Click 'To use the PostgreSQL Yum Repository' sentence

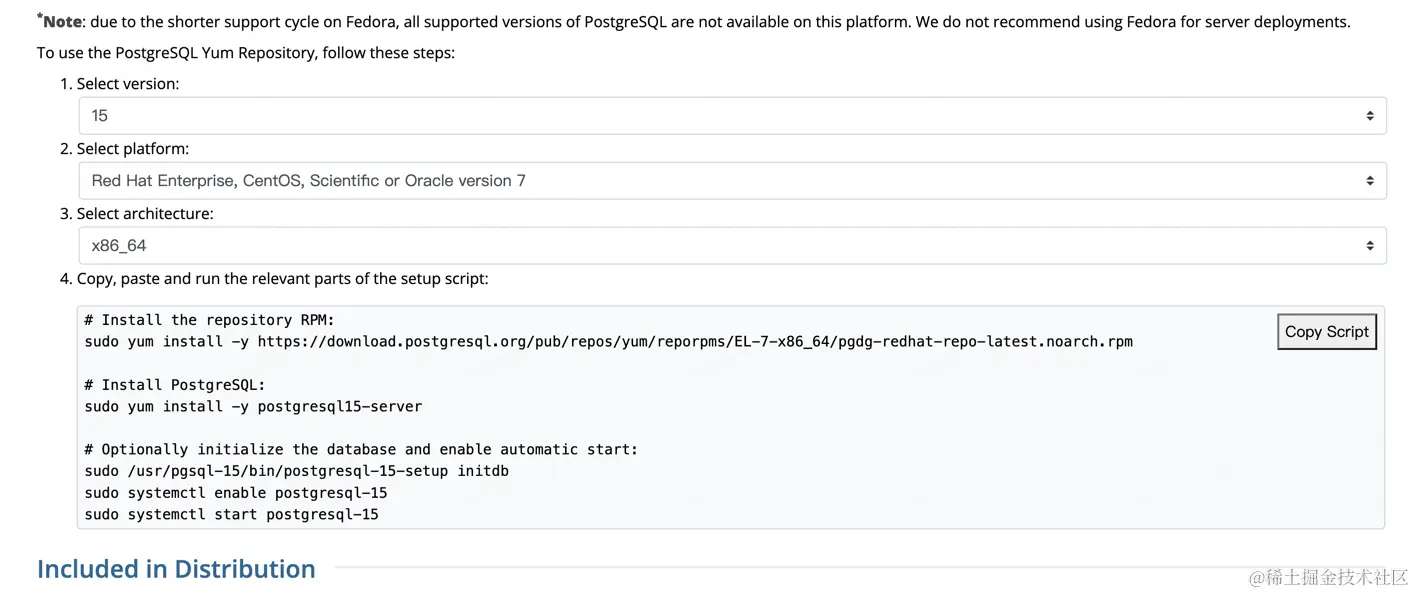click(x=246, y=52)
